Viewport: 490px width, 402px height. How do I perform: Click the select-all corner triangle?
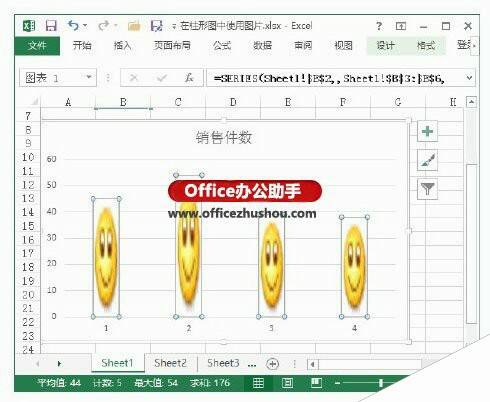click(34, 102)
